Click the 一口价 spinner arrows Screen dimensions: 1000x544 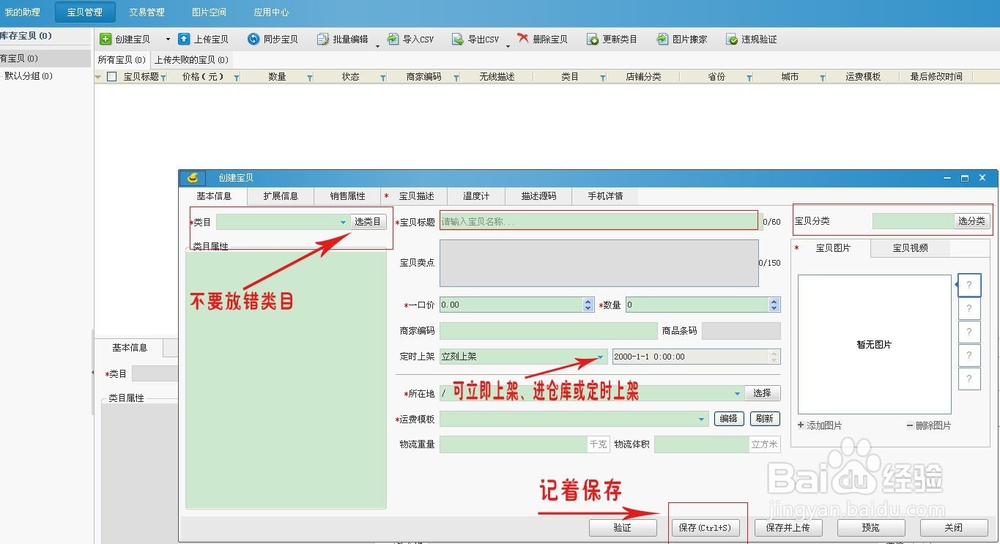(588, 305)
